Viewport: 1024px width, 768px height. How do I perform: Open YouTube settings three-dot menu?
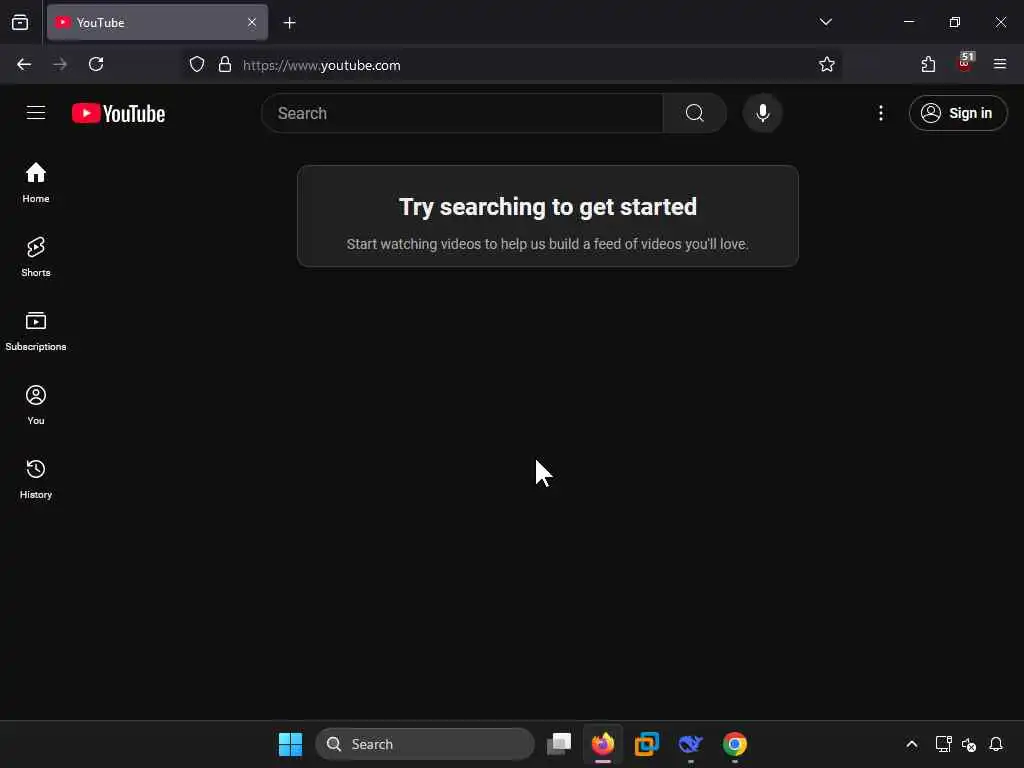[x=881, y=113]
